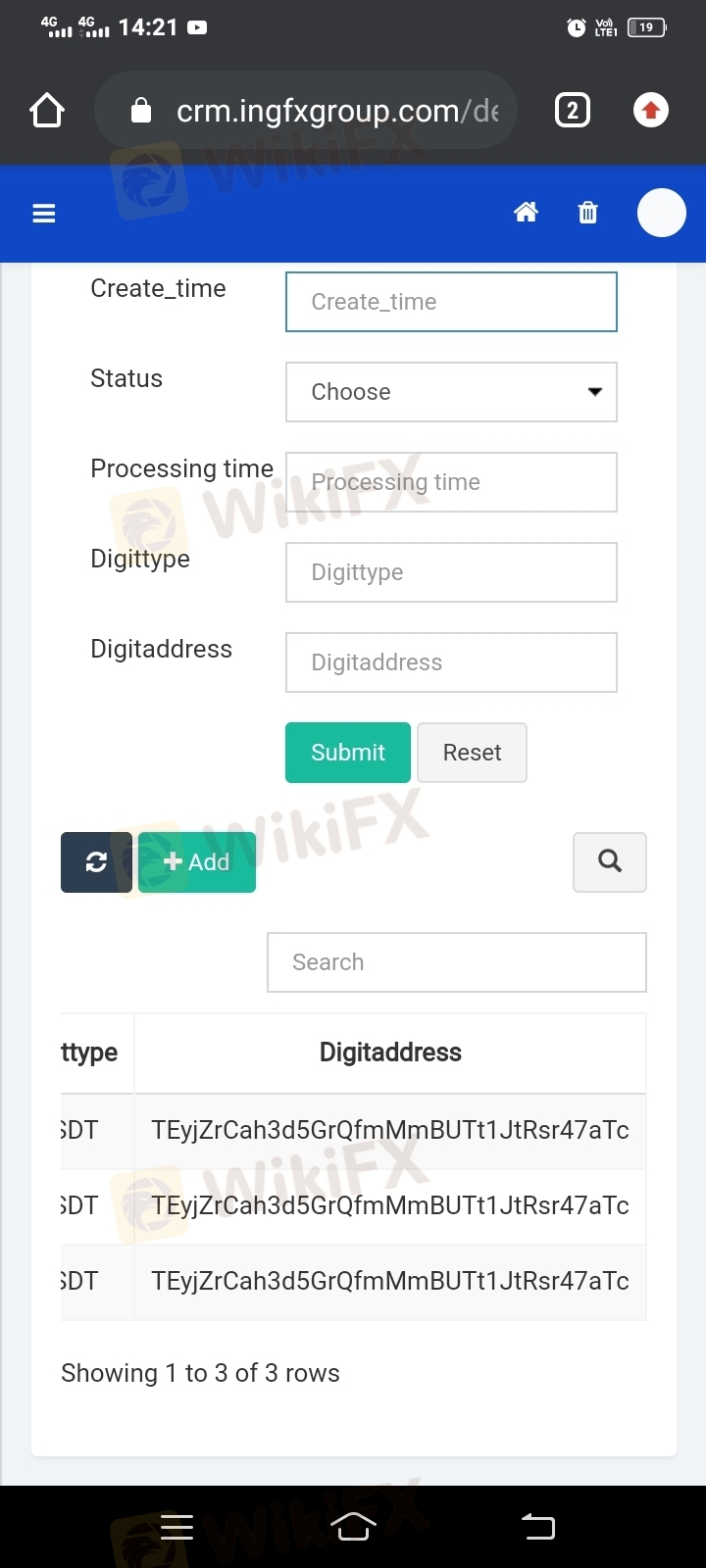Open the browser tabs counter showing 2

pos(573,111)
